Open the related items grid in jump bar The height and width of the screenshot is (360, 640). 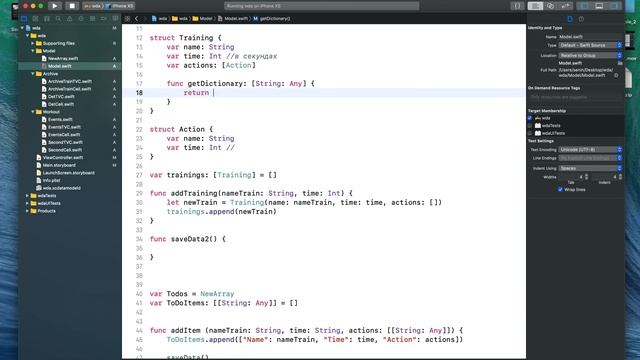[x=127, y=19]
